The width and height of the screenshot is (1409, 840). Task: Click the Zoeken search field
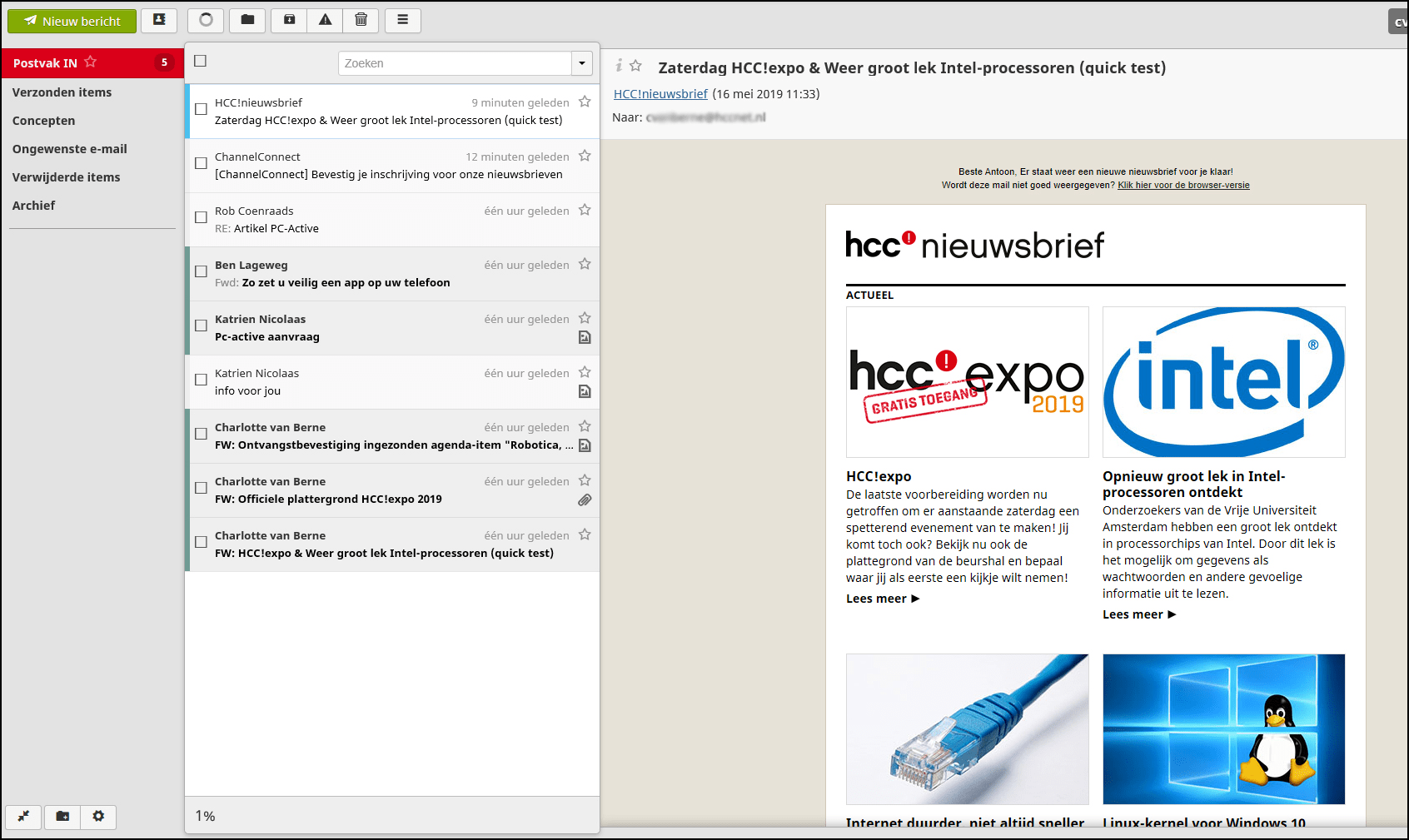[455, 63]
